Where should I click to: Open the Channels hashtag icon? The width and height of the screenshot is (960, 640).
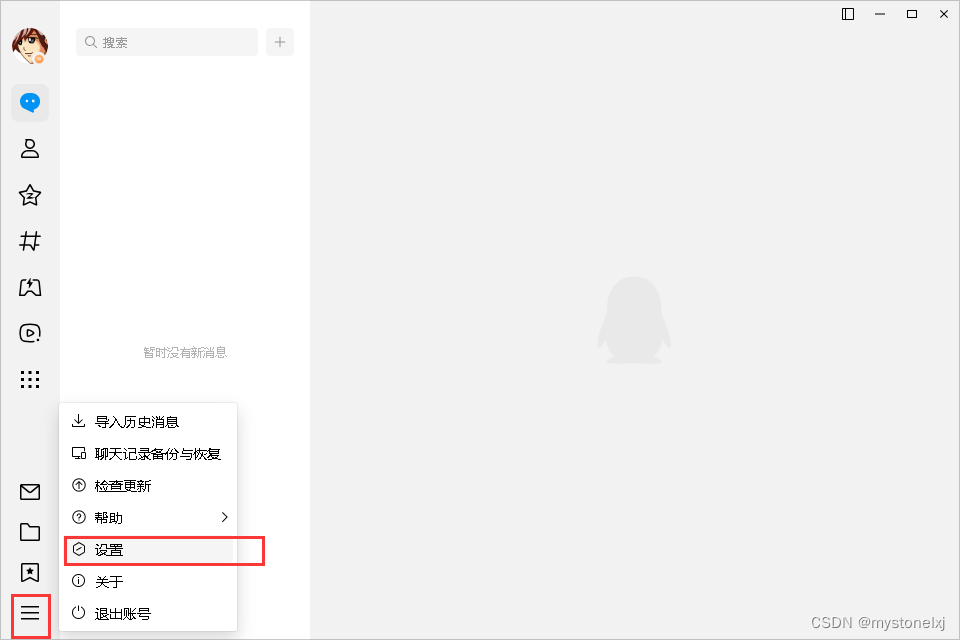tap(30, 241)
